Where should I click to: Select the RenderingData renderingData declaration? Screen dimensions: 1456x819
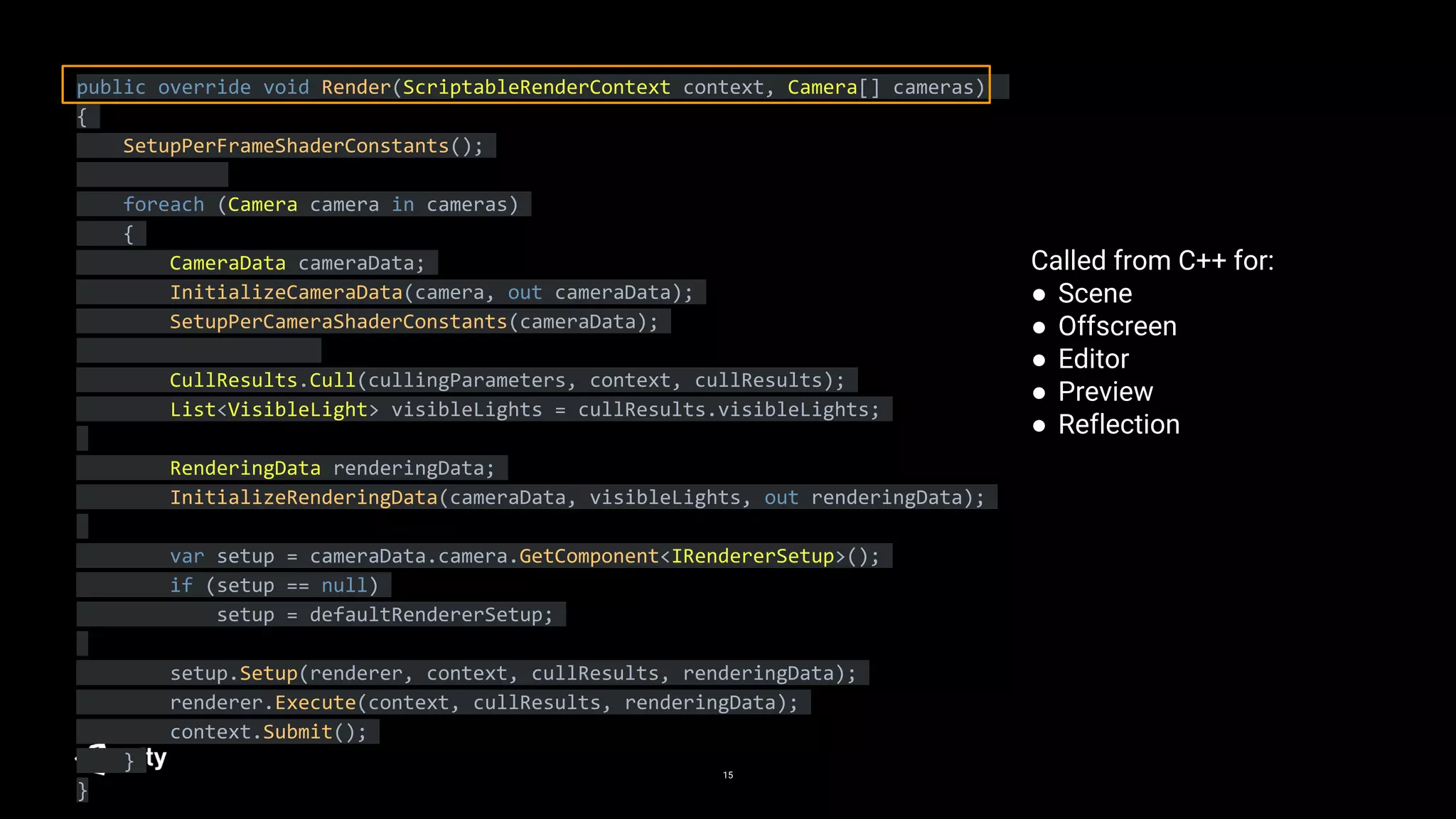[332, 468]
